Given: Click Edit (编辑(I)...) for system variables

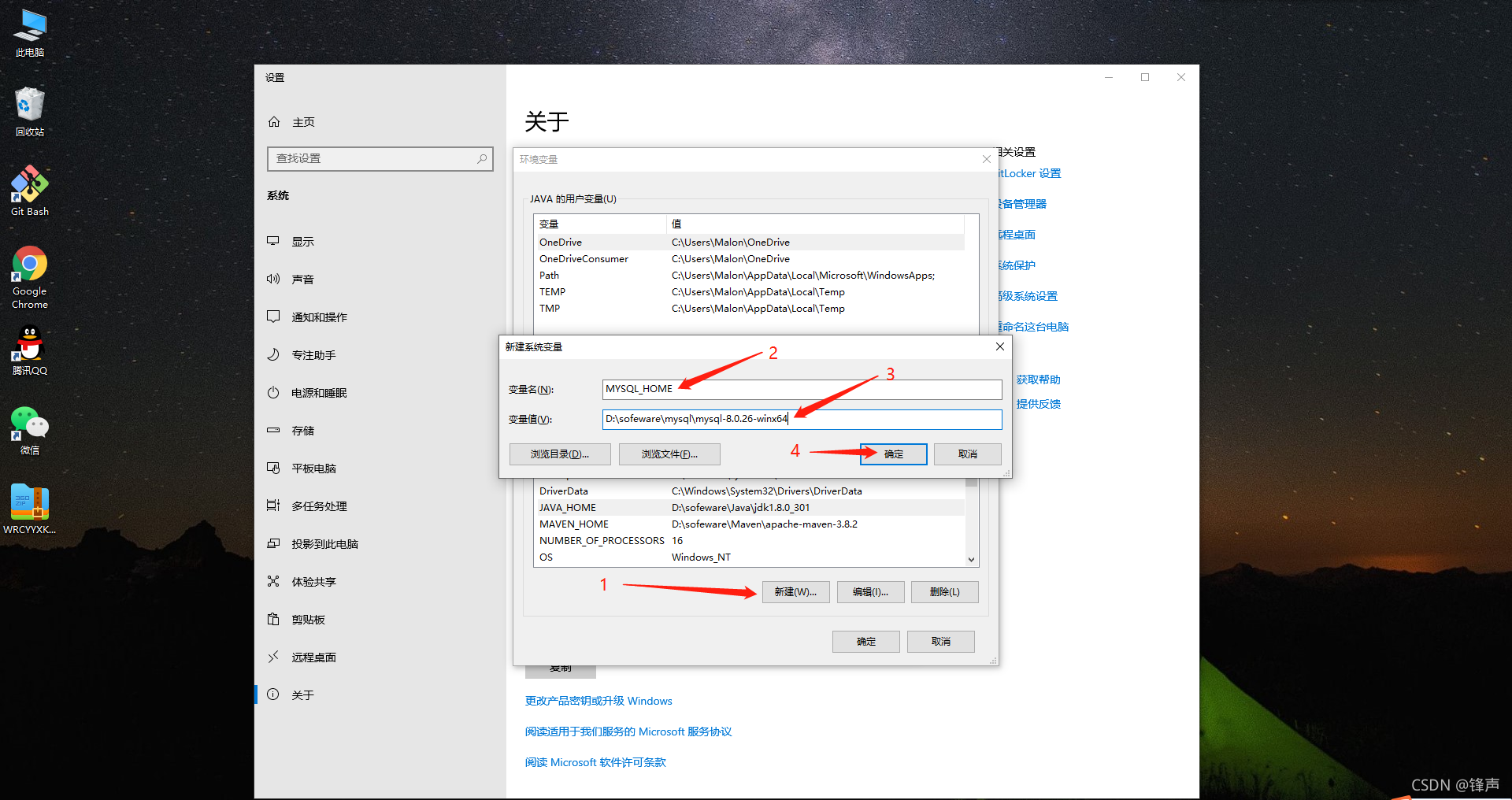Looking at the screenshot, I should [870, 592].
